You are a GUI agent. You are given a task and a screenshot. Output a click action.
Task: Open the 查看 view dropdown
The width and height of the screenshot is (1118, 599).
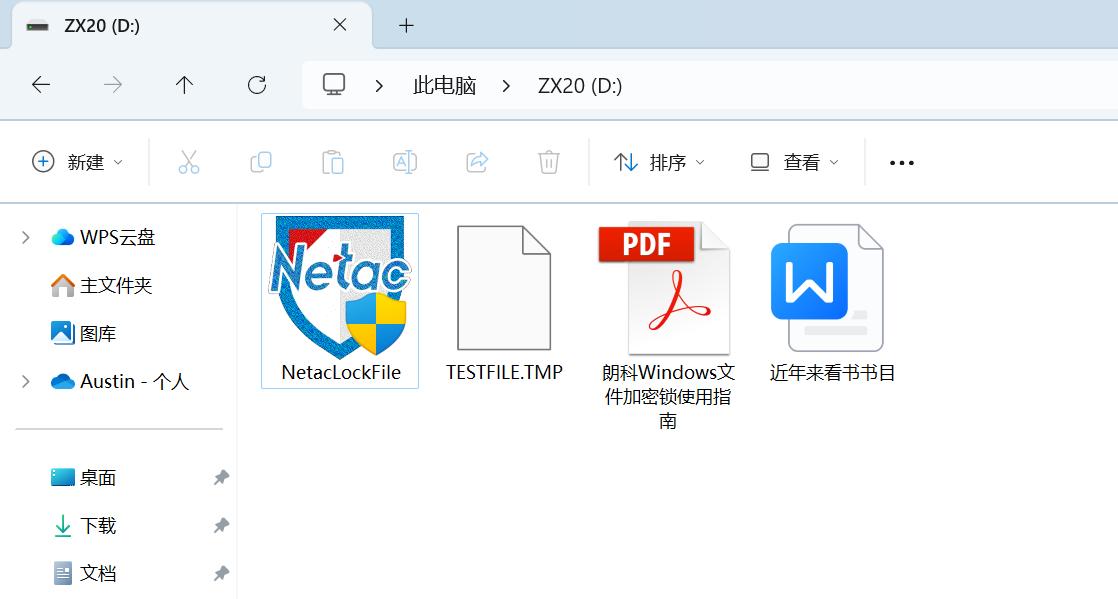pyautogui.click(x=794, y=163)
